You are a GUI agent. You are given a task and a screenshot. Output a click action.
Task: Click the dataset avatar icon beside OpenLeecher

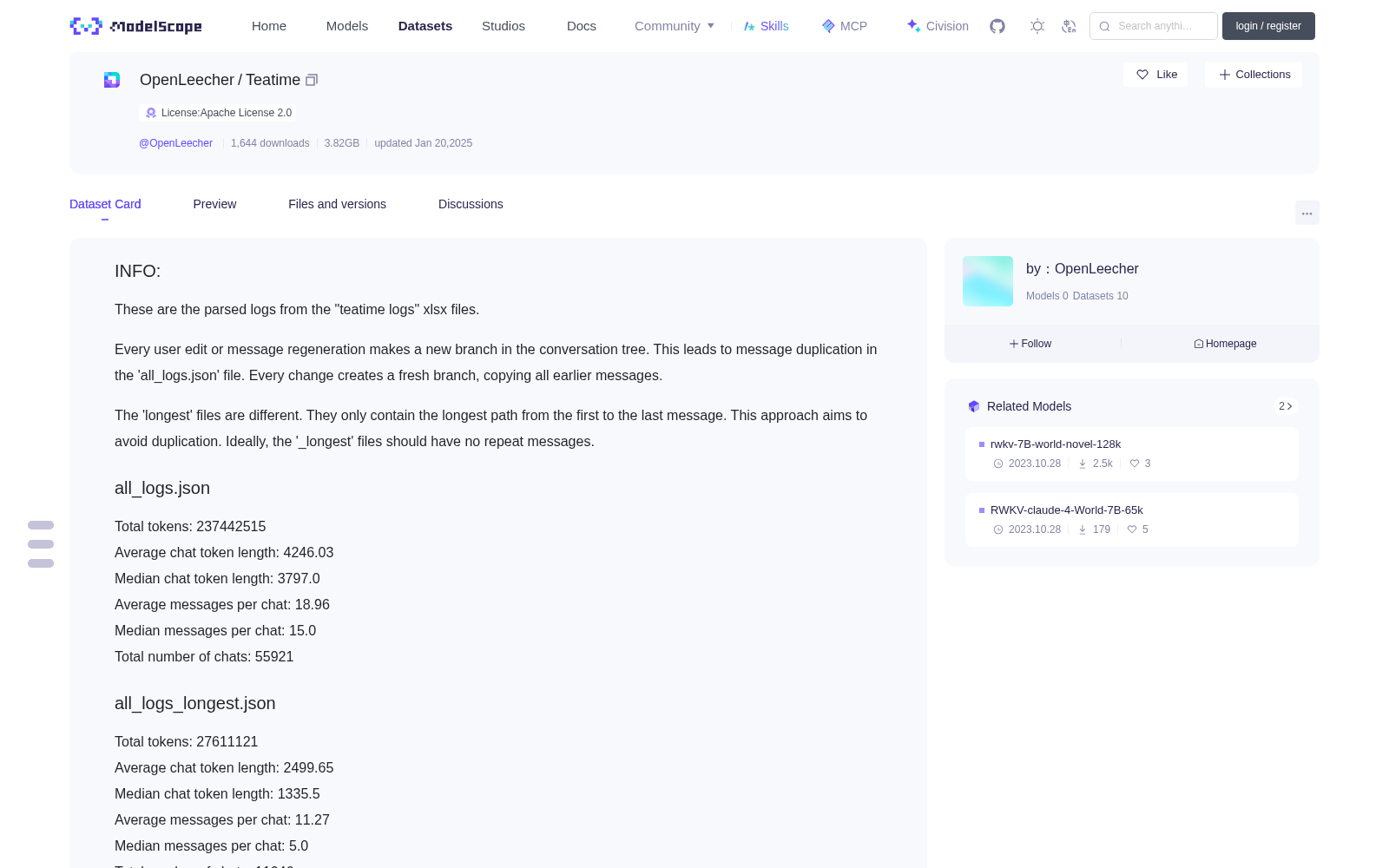112,80
